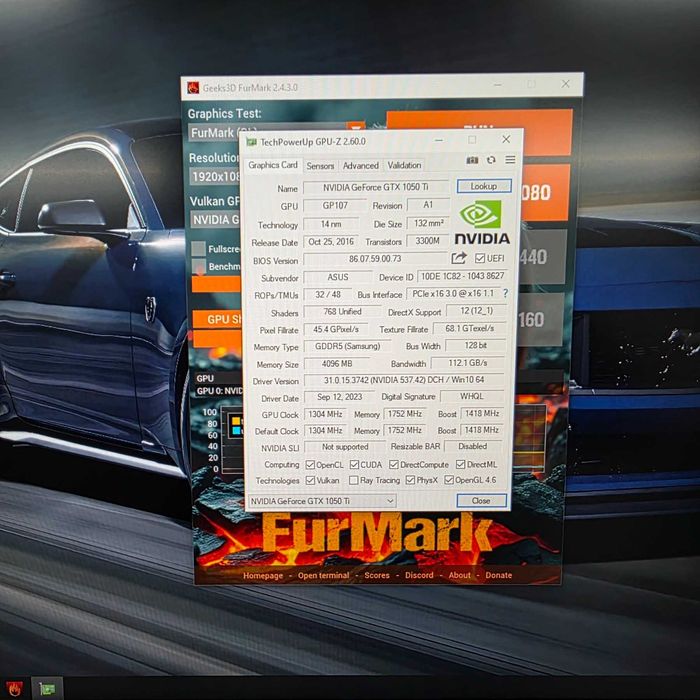The height and width of the screenshot is (700, 700).
Task: Click the Release Date value Oct 25, 2016
Action: tap(331, 242)
